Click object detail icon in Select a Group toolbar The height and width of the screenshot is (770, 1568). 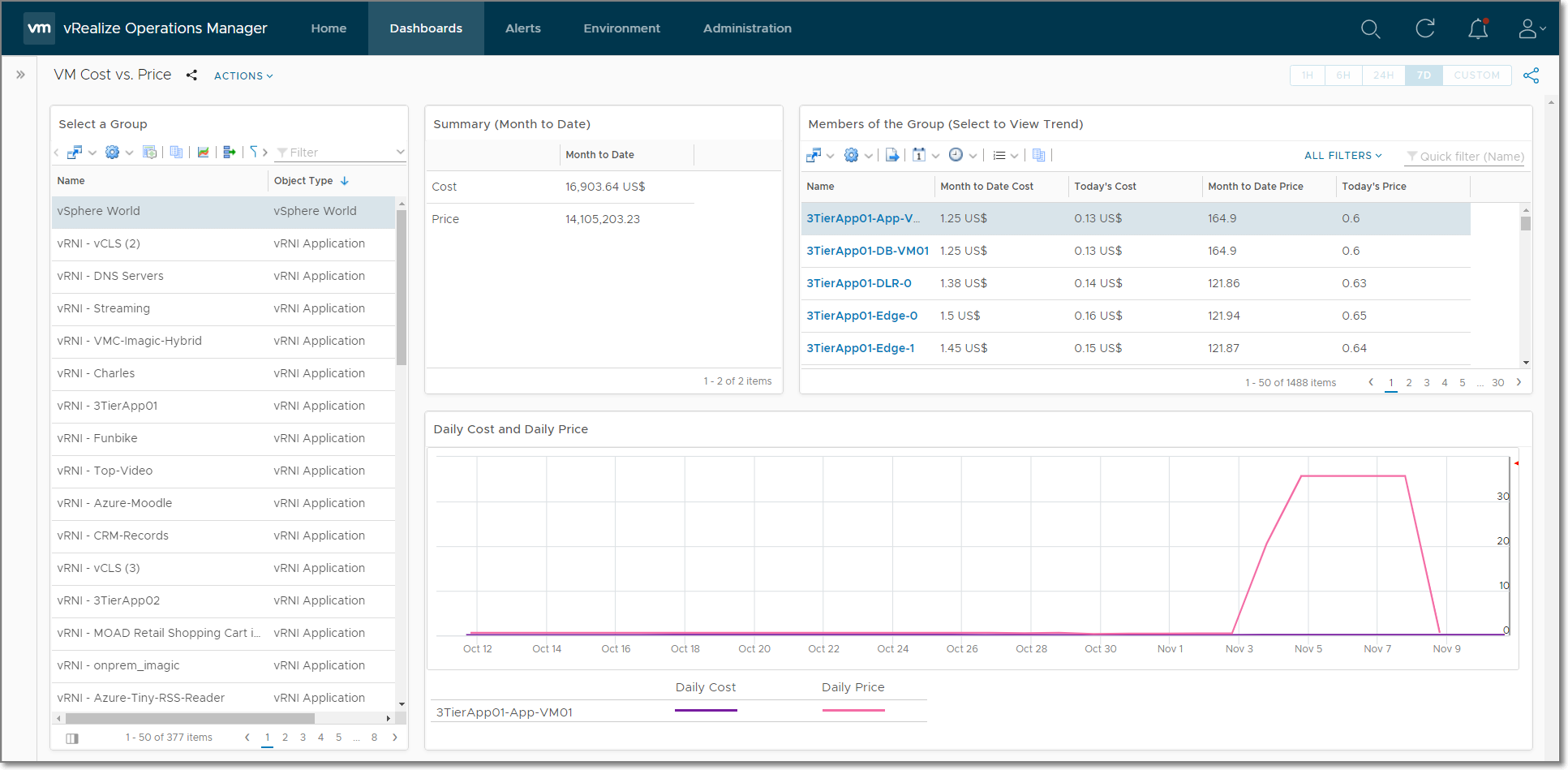click(x=149, y=152)
